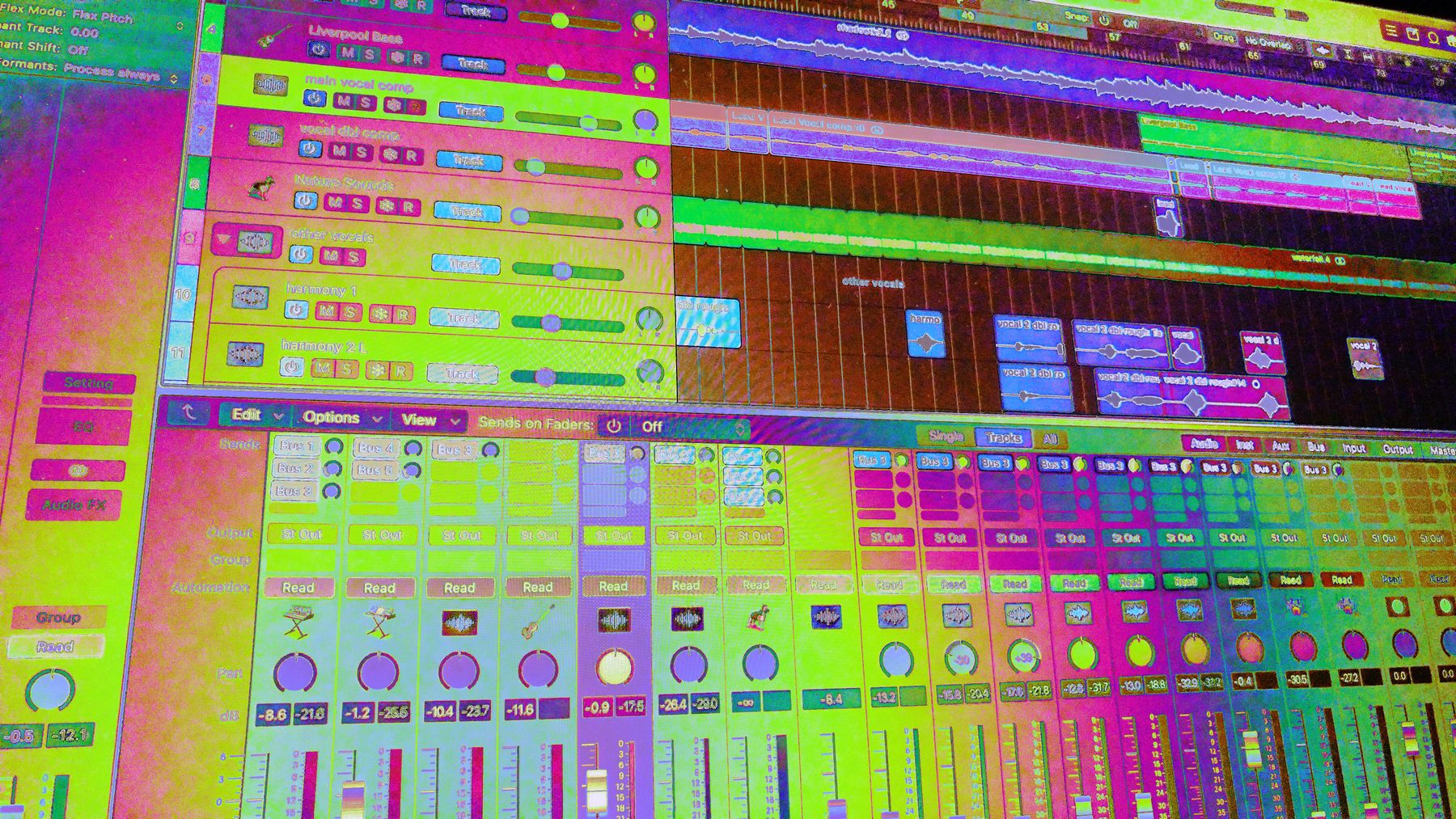Click the waveform icon on main vocal comp track
This screenshot has width=1456, height=819.
coord(271,84)
